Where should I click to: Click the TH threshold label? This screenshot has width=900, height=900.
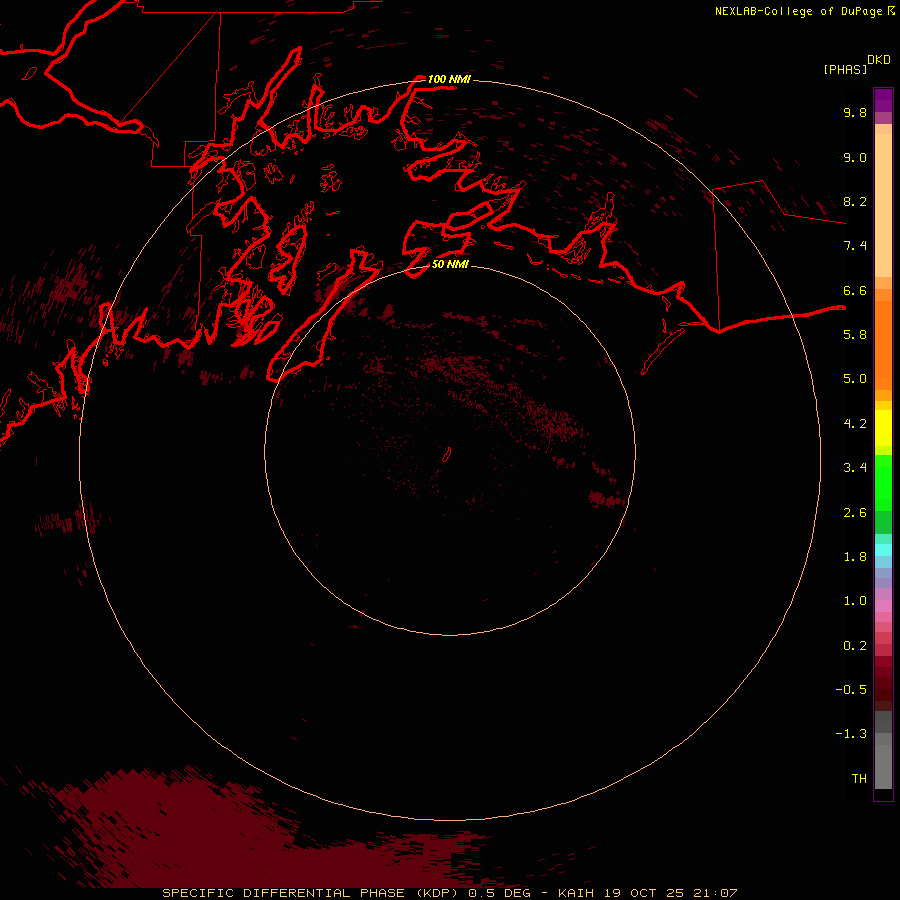[x=859, y=779]
